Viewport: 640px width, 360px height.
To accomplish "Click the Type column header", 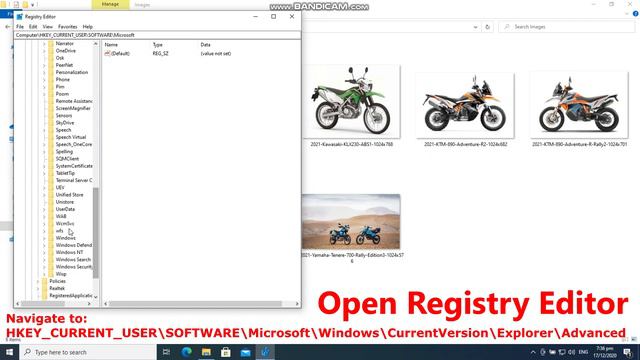I will 158,44.
